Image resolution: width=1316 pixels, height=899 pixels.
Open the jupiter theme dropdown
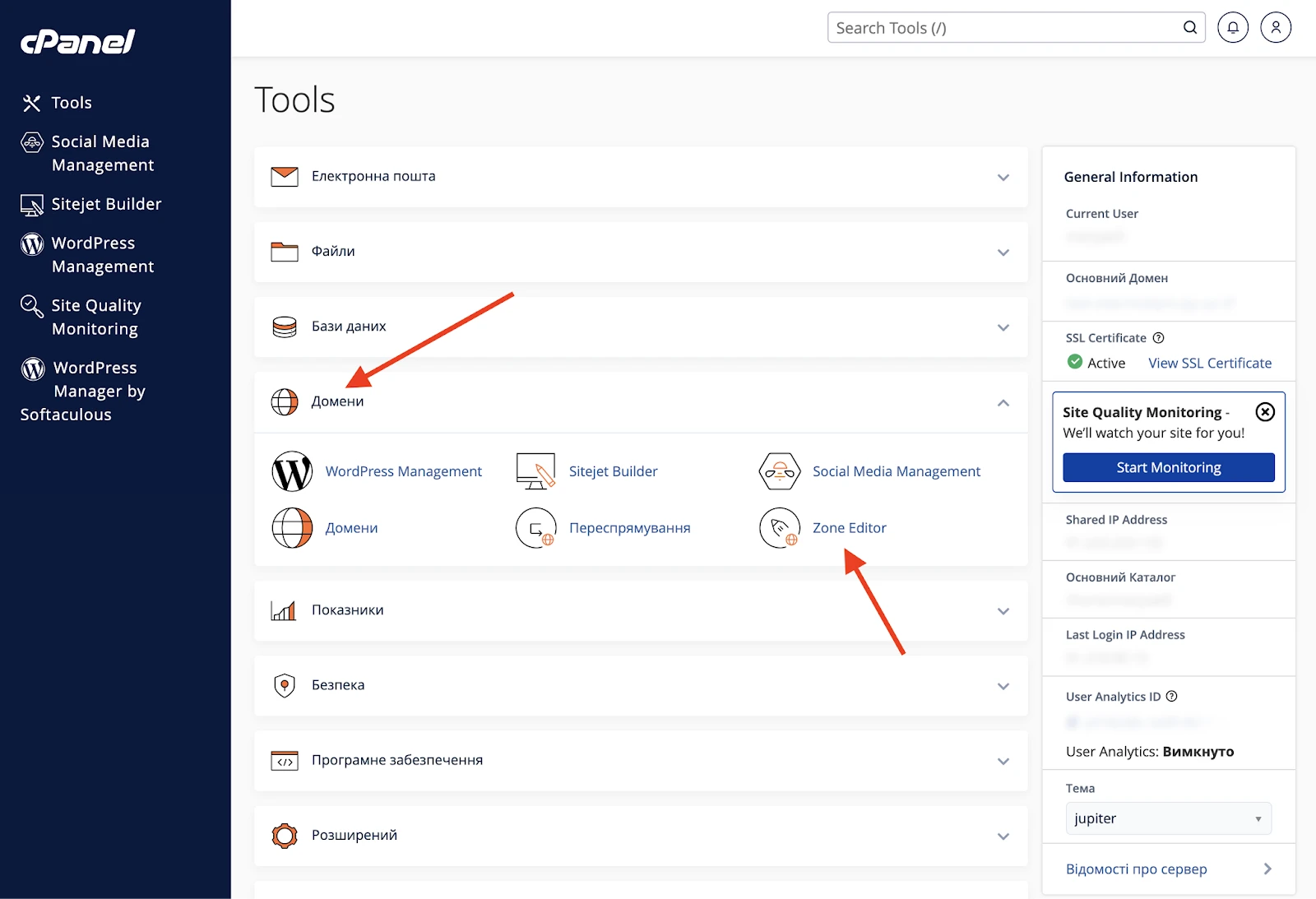point(1169,818)
